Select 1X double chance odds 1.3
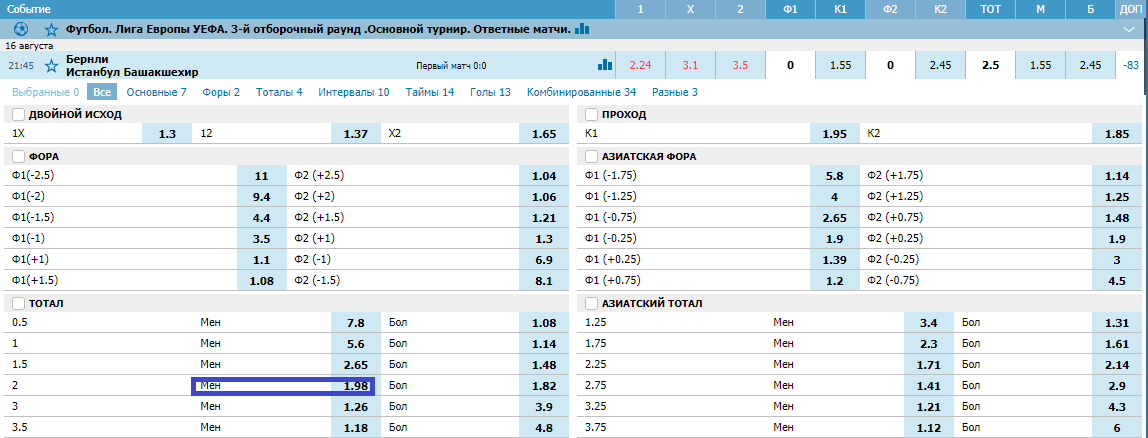Image resolution: width=1148 pixels, height=438 pixels. pos(167,134)
